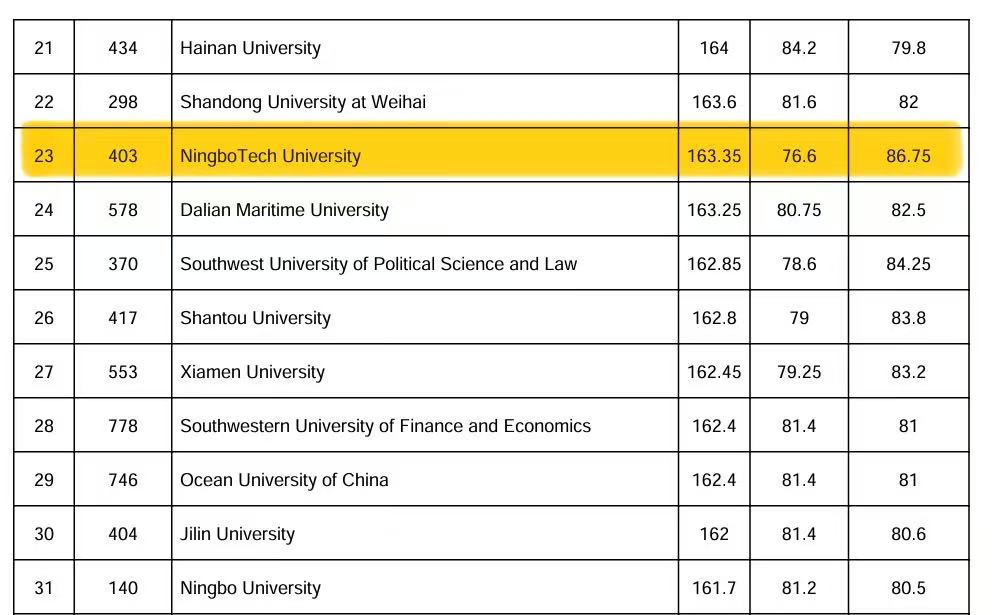The height and width of the screenshot is (615, 1008).
Task: Select the Dalian Maritime University cell
Action: [284, 210]
